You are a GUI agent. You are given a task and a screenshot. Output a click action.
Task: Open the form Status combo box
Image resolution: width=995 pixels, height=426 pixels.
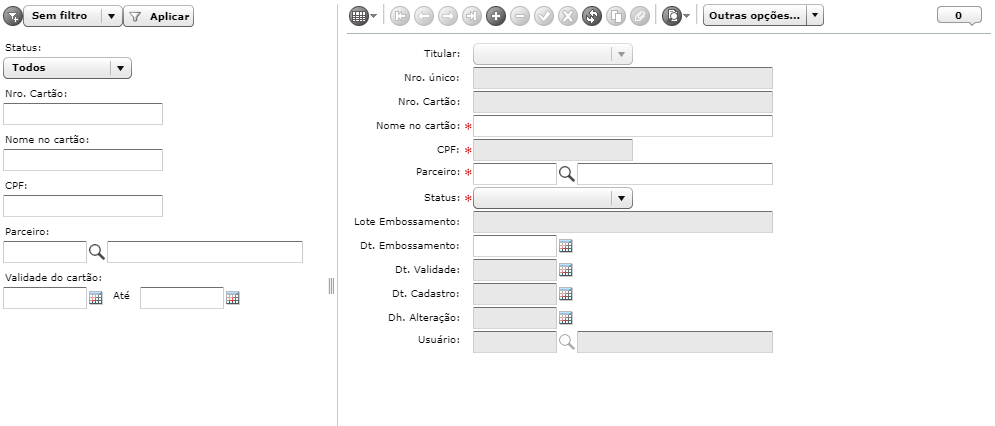click(553, 198)
